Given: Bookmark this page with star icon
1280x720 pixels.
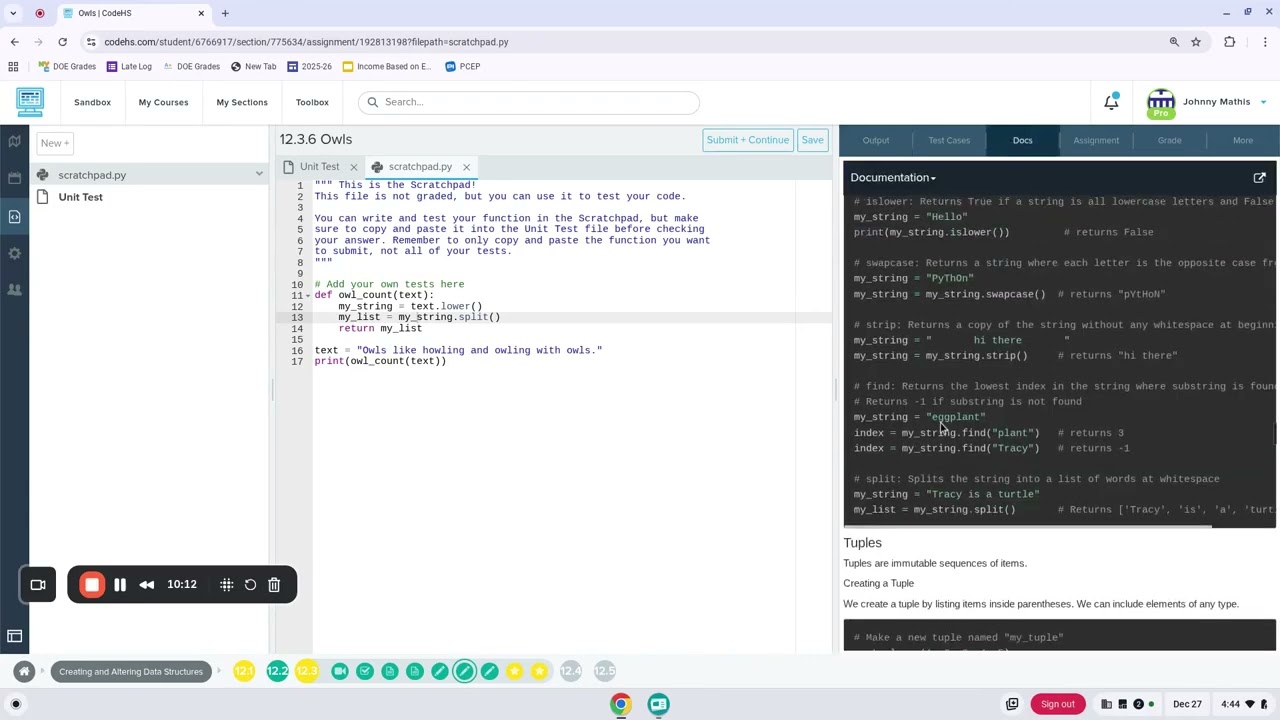Looking at the screenshot, I should 1195,42.
